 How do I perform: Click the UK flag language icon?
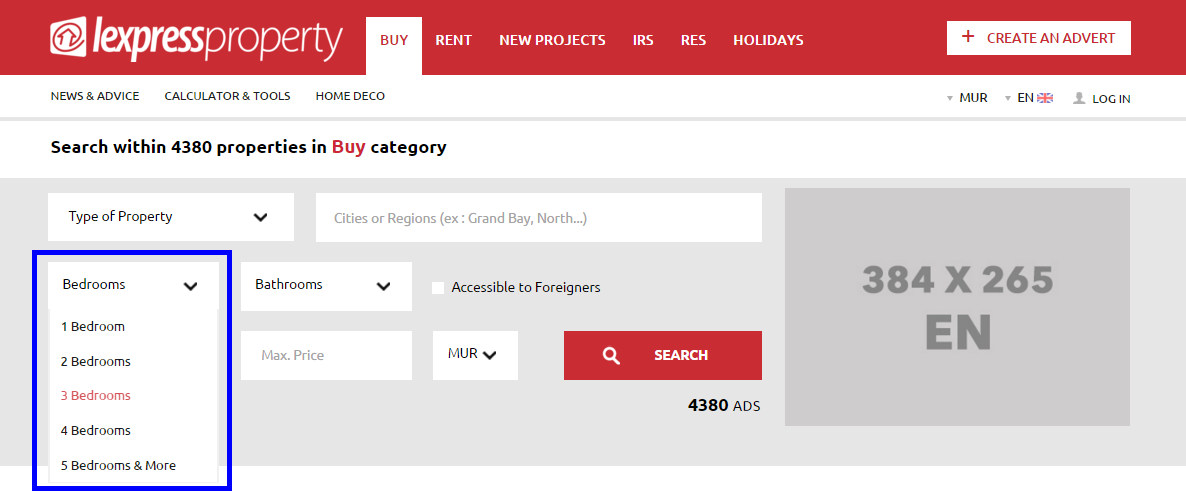(1045, 98)
